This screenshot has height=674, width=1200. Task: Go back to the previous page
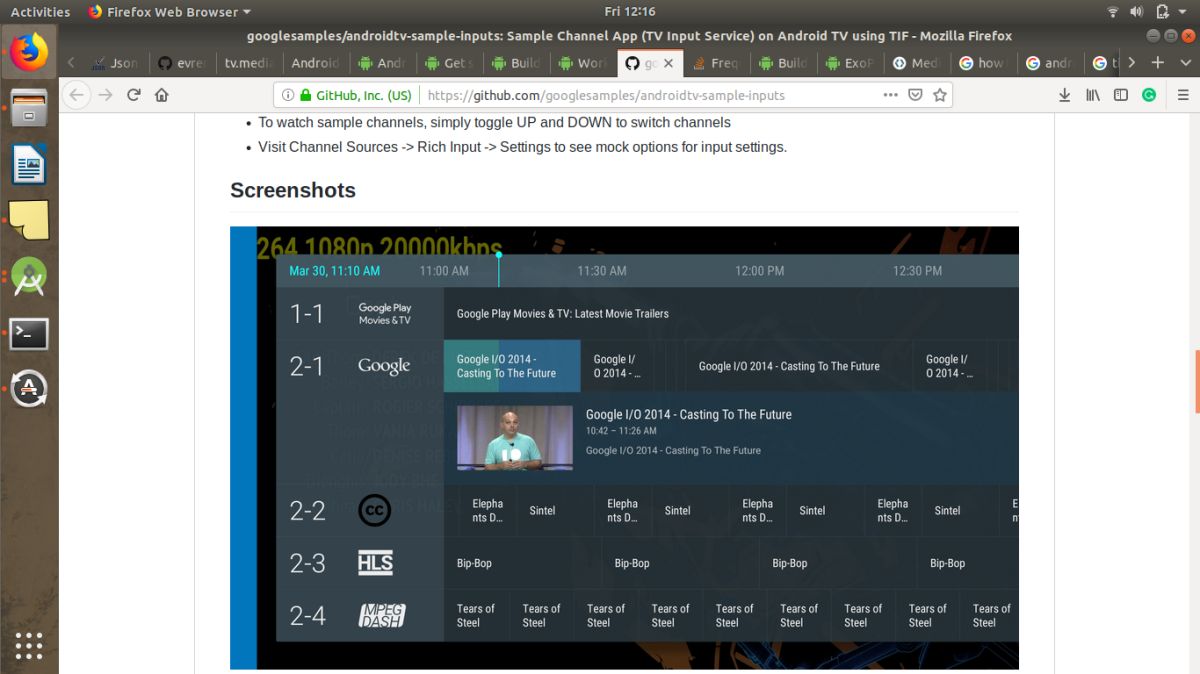[78, 95]
